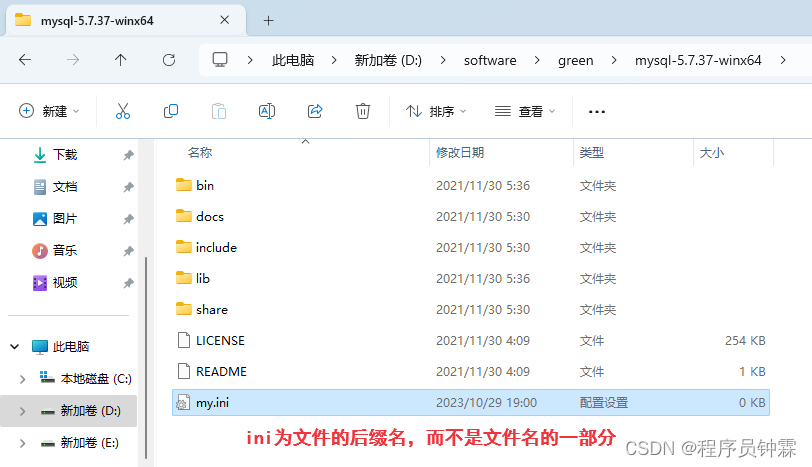Open 图片 (Pictures) in the sidebar
Screen dimensions: 812x467
(x=65, y=219)
